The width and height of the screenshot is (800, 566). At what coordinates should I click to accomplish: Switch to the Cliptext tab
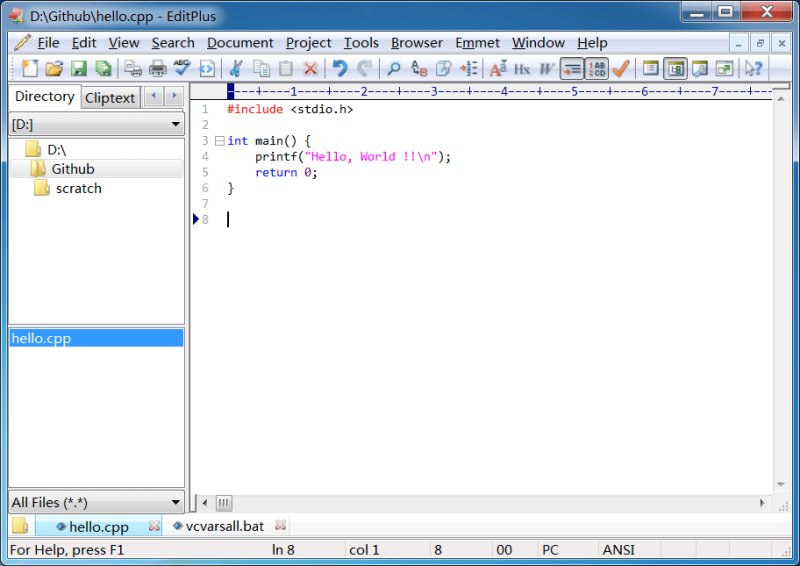[x=110, y=97]
